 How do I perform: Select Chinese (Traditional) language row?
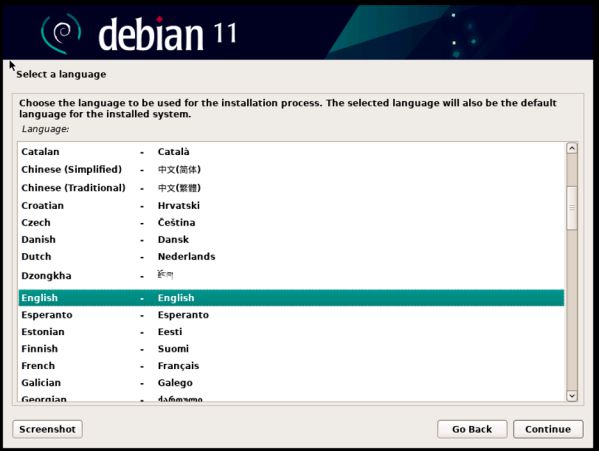click(291, 188)
